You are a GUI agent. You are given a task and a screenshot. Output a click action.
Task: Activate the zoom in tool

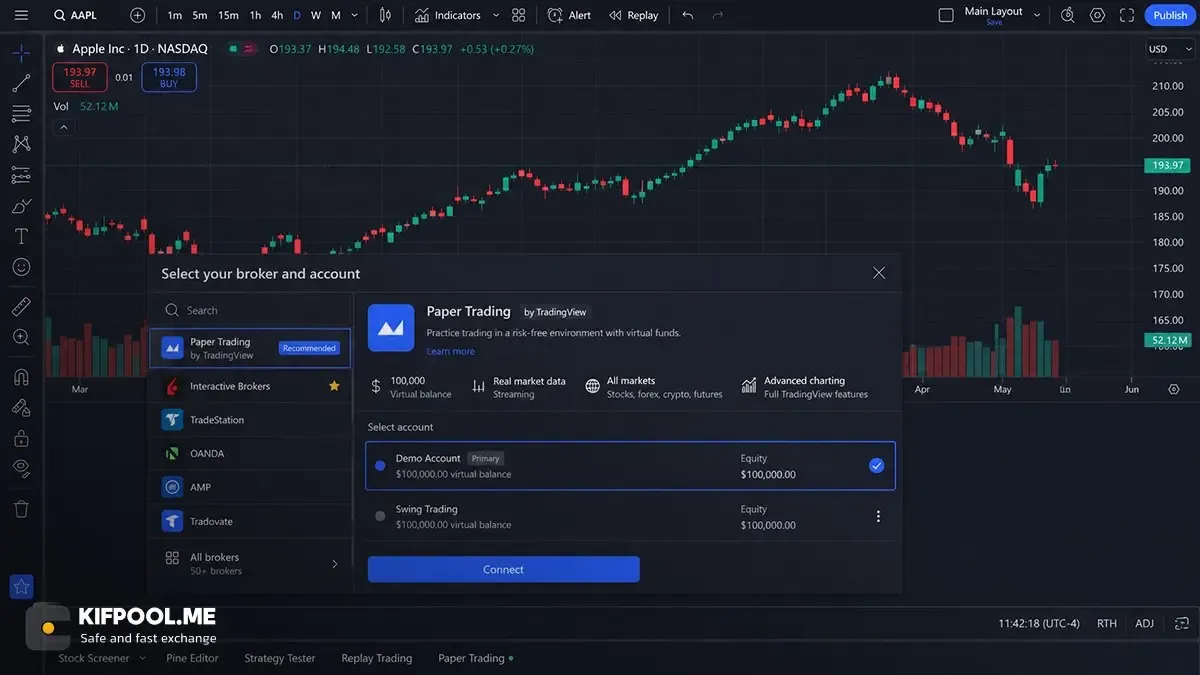[x=21, y=337]
